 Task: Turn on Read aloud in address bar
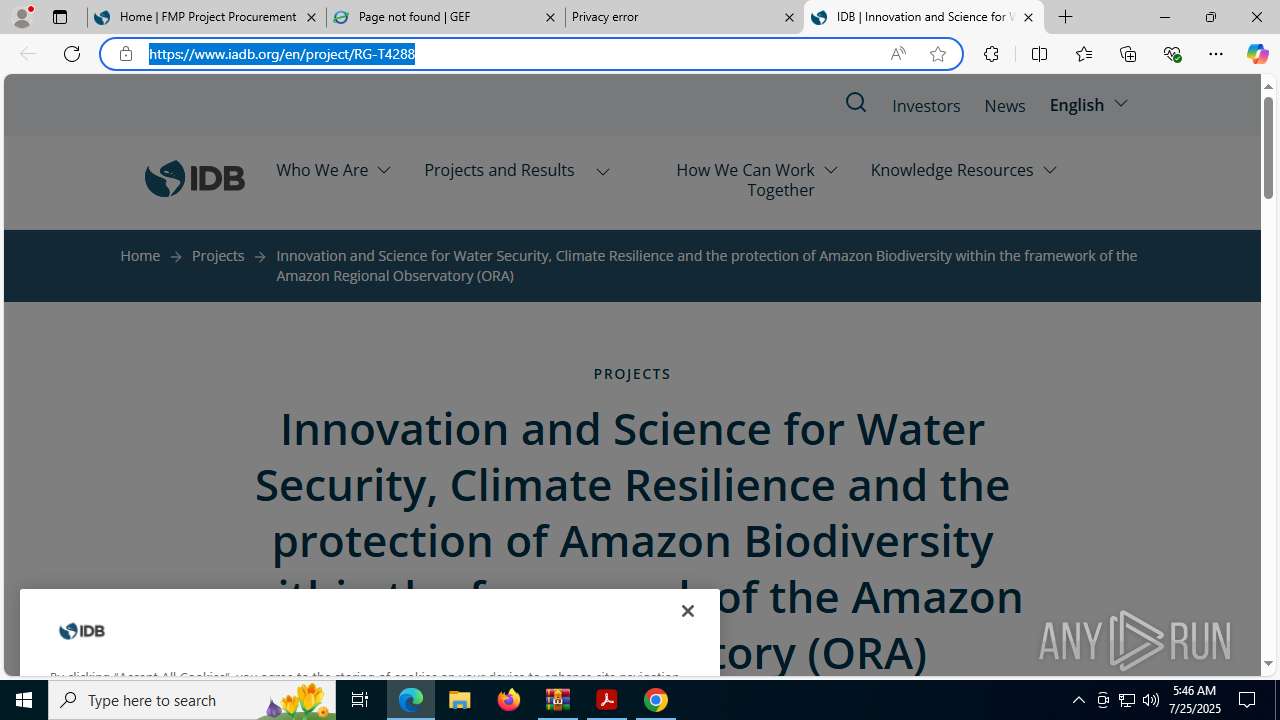pyautogui.click(x=898, y=54)
